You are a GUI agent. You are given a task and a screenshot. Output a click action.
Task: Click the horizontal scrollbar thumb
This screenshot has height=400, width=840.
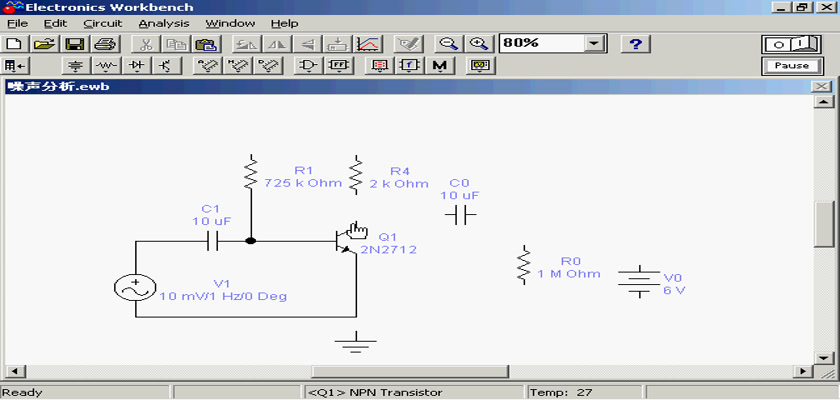tap(410, 371)
